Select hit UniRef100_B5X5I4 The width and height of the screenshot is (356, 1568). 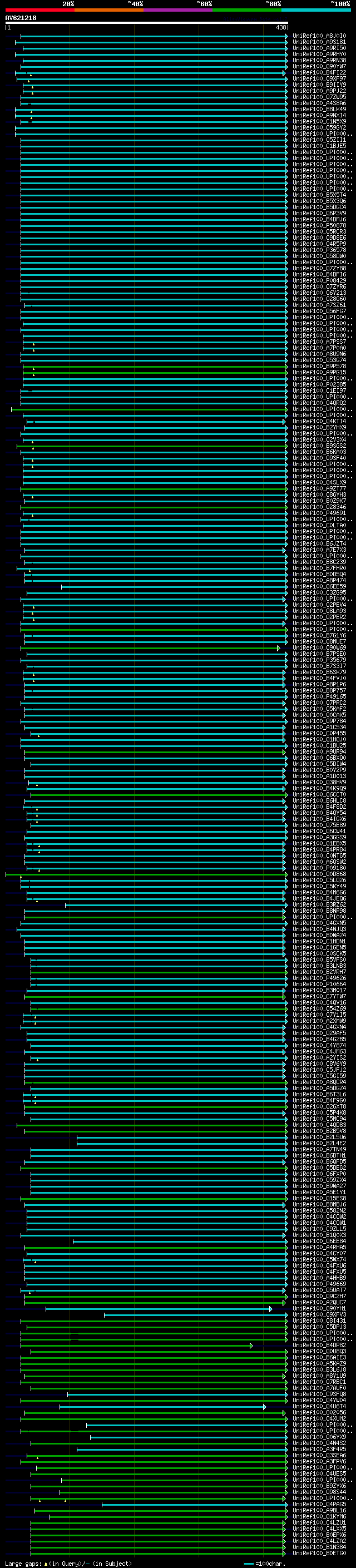tap(319, 195)
